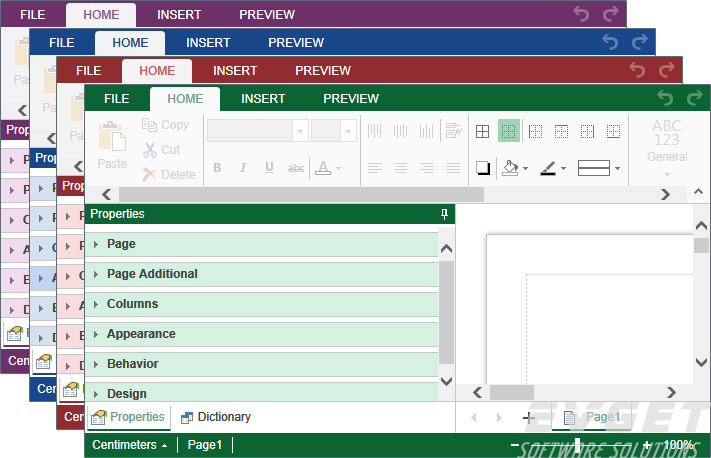Image resolution: width=711 pixels, height=458 pixels.
Task: Open border color dropdown arrow
Action: click(563, 168)
